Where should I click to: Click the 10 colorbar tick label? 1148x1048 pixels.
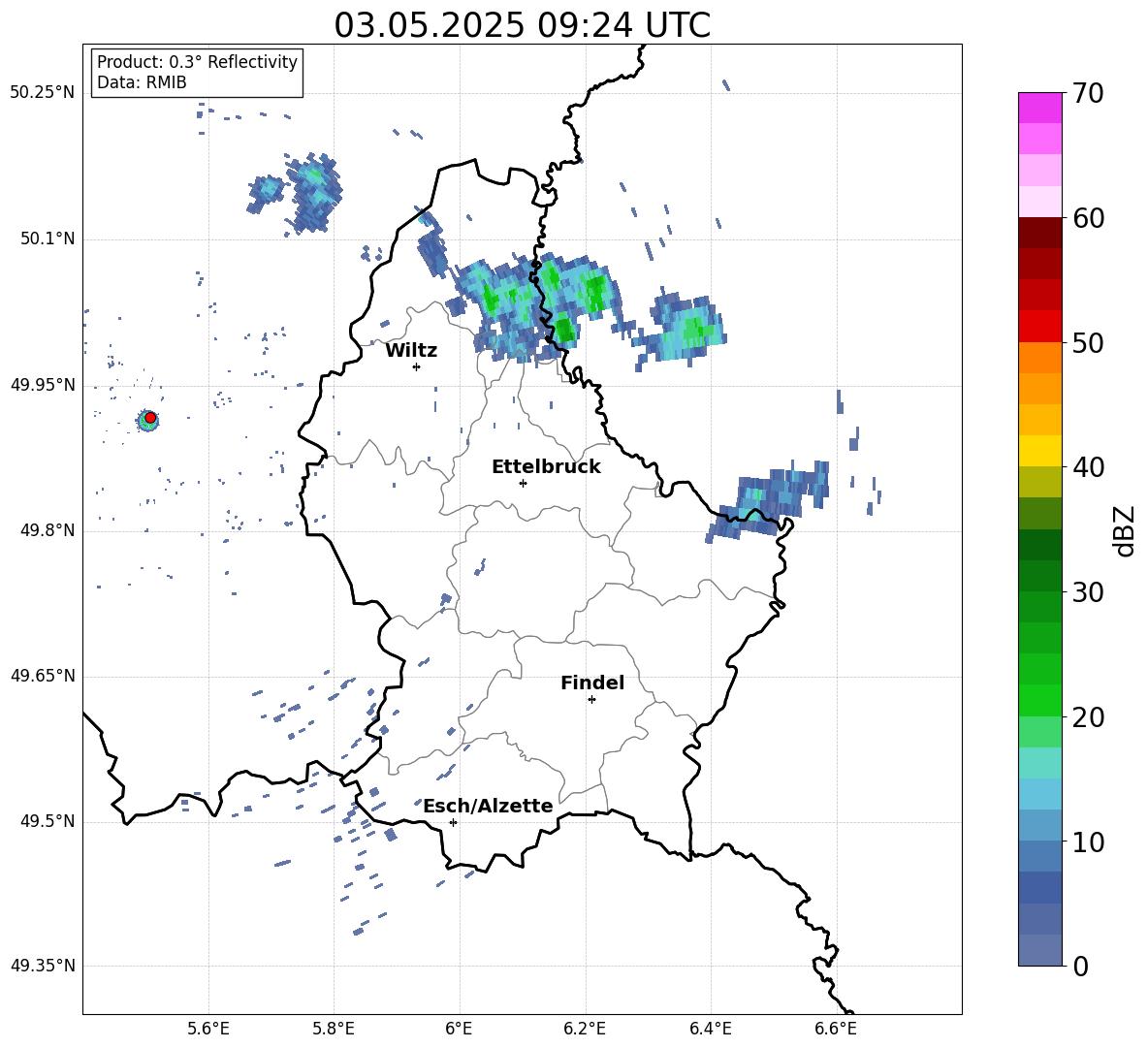point(1087,842)
